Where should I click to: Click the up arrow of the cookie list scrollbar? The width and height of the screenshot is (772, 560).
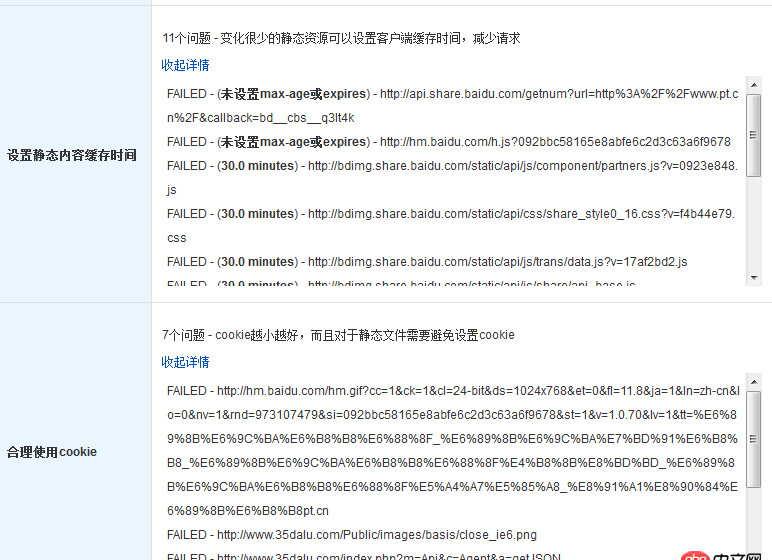pos(754,382)
